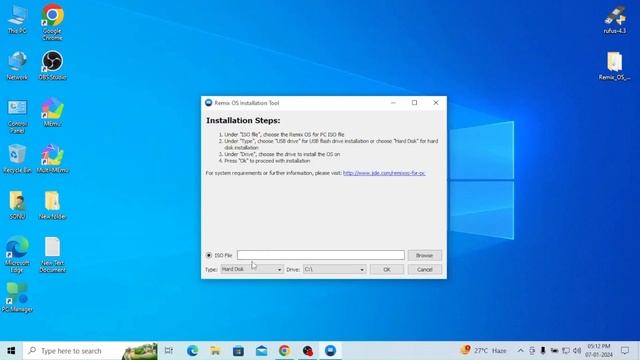Show the clock and calendar flyout
The height and width of the screenshot is (360, 640).
pos(599,351)
